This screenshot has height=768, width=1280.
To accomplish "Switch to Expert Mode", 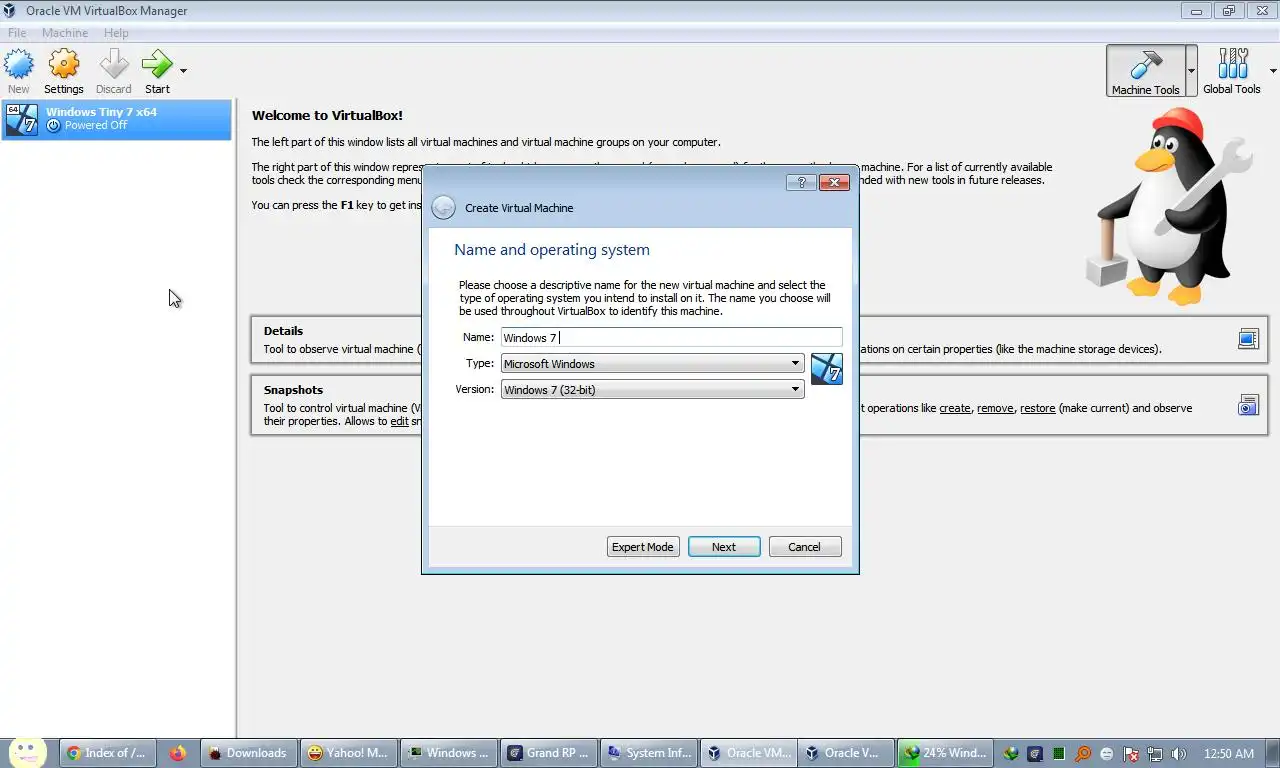I will (643, 547).
